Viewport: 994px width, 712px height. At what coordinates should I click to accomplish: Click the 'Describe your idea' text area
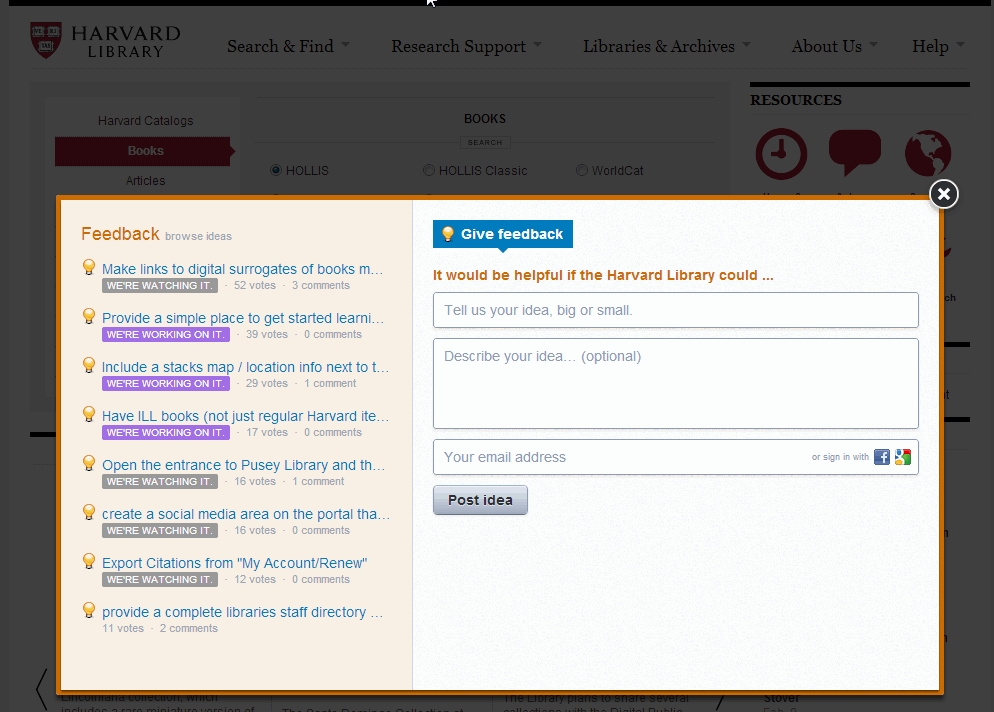click(x=676, y=384)
